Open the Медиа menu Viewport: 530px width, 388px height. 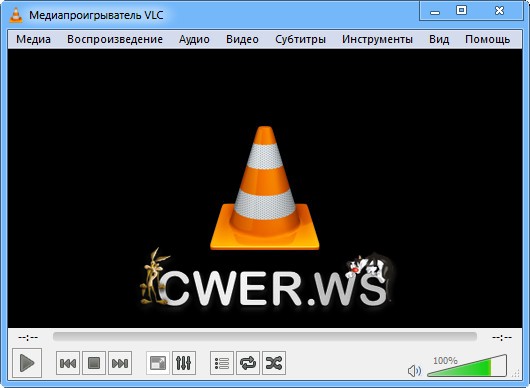click(33, 39)
